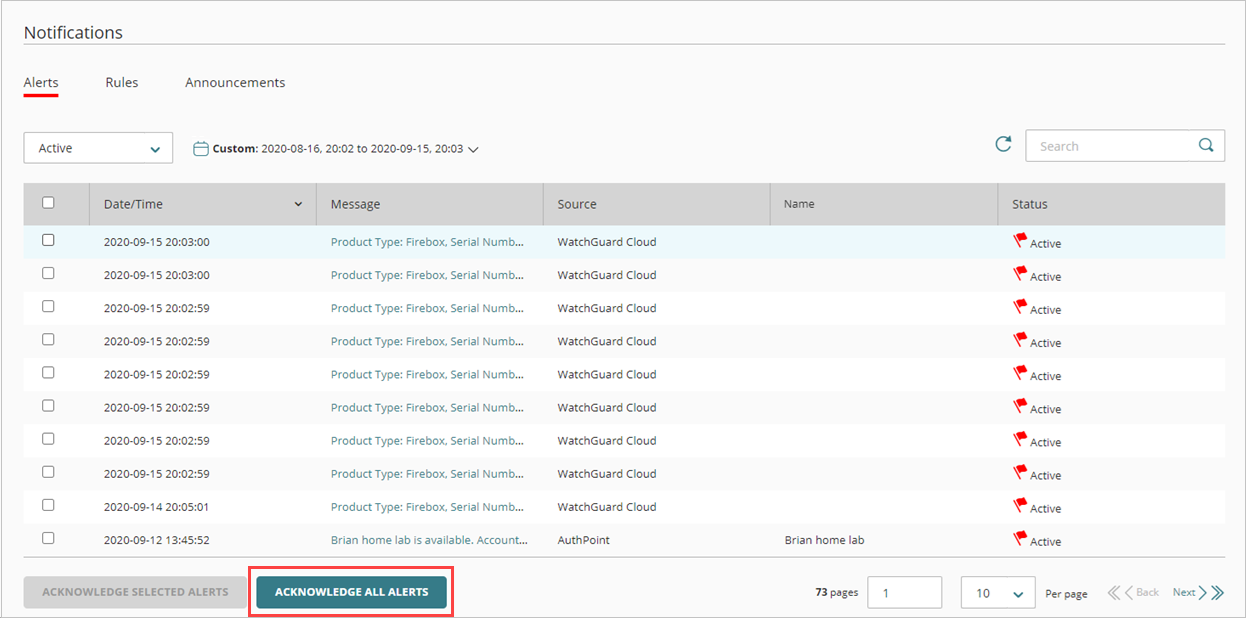1246x618 pixels.
Task: Click the search magnifier icon
Action: click(x=1206, y=145)
